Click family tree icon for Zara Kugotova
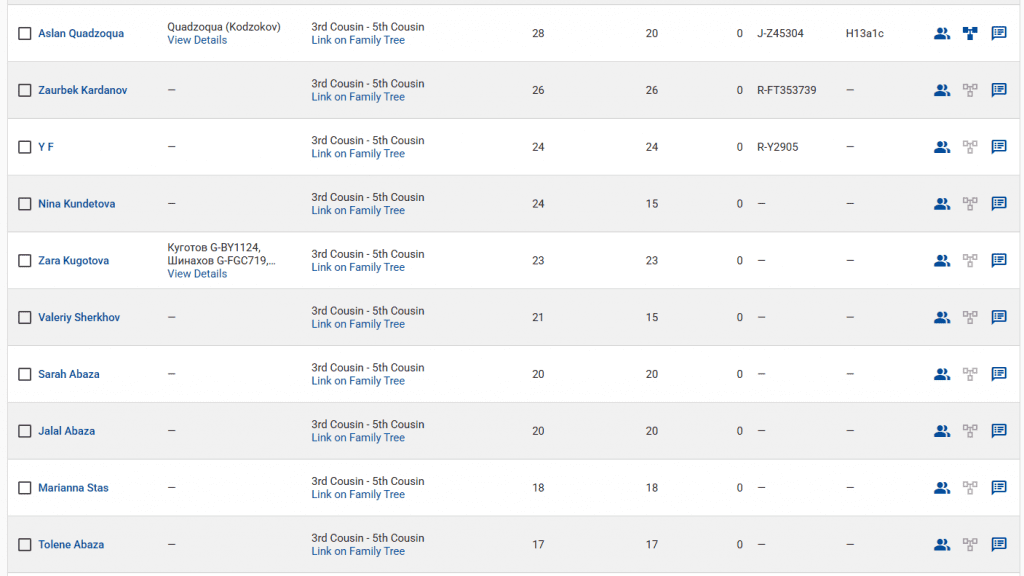This screenshot has width=1024, height=576. tap(970, 261)
